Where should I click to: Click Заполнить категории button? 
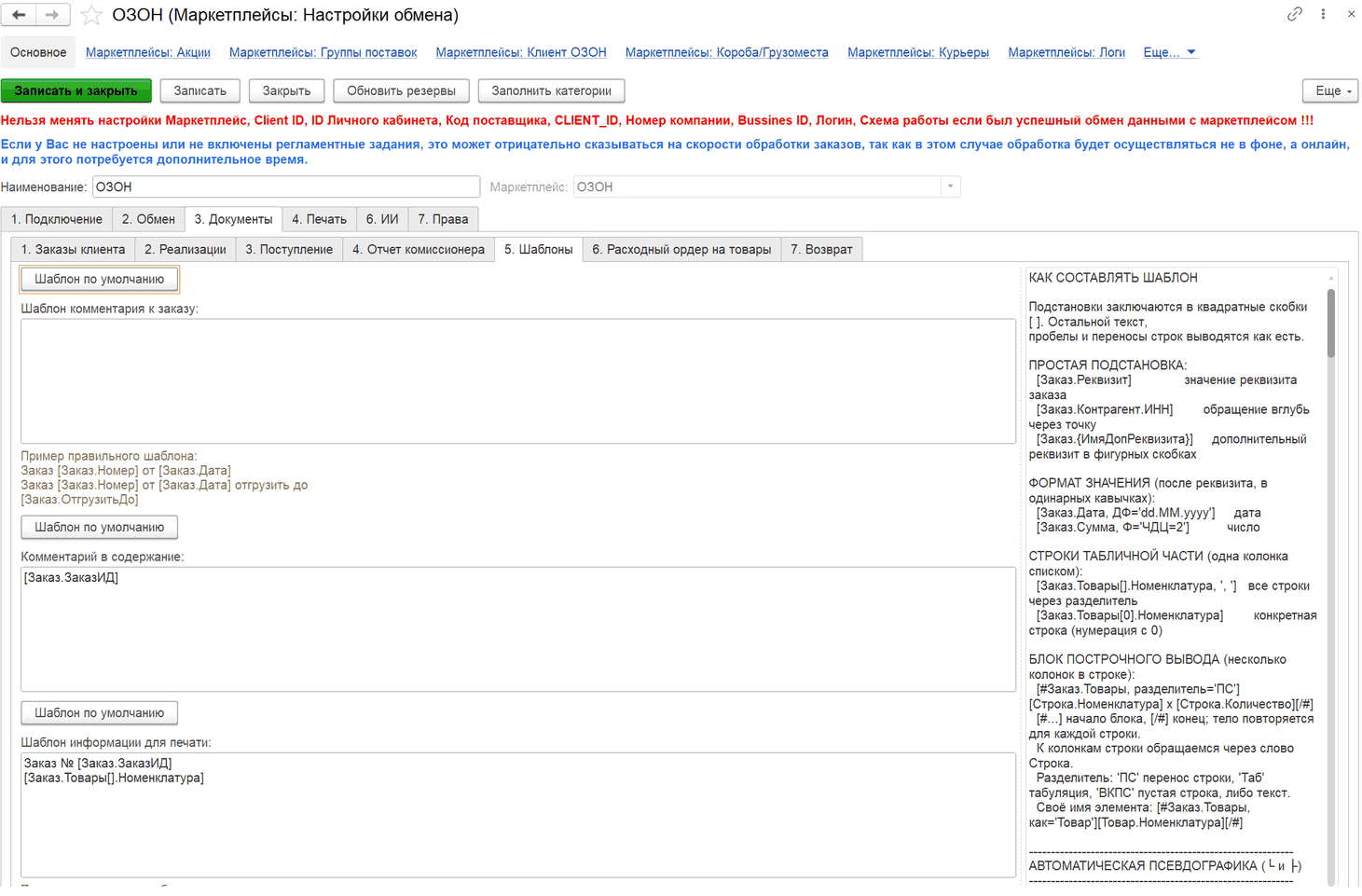point(551,90)
